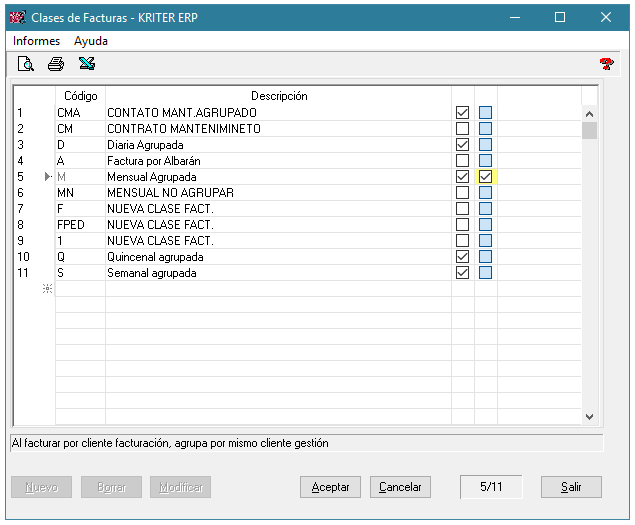Open help via the red question mark icon
The image size is (635, 525).
coord(606,64)
